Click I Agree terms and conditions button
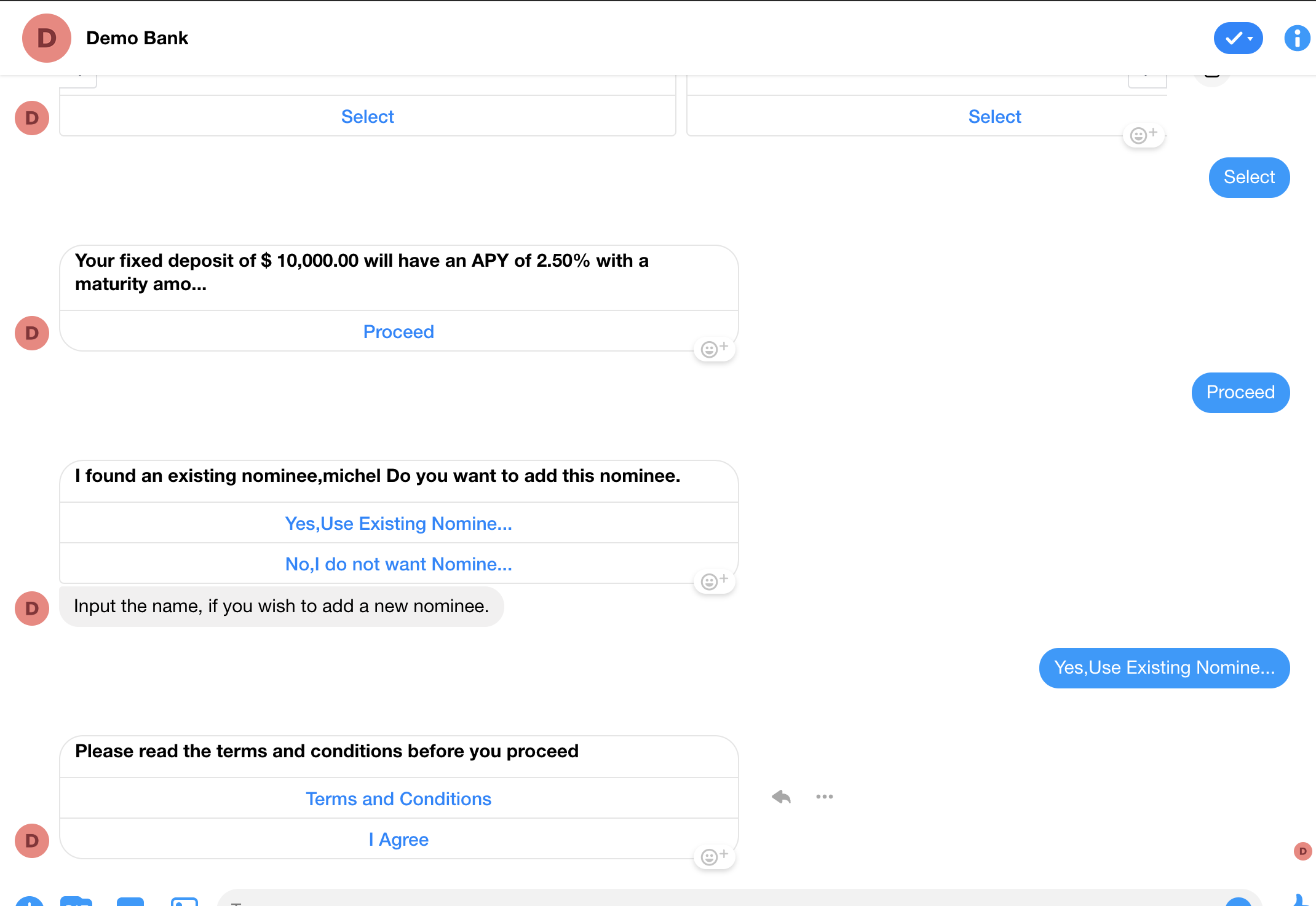 (398, 839)
